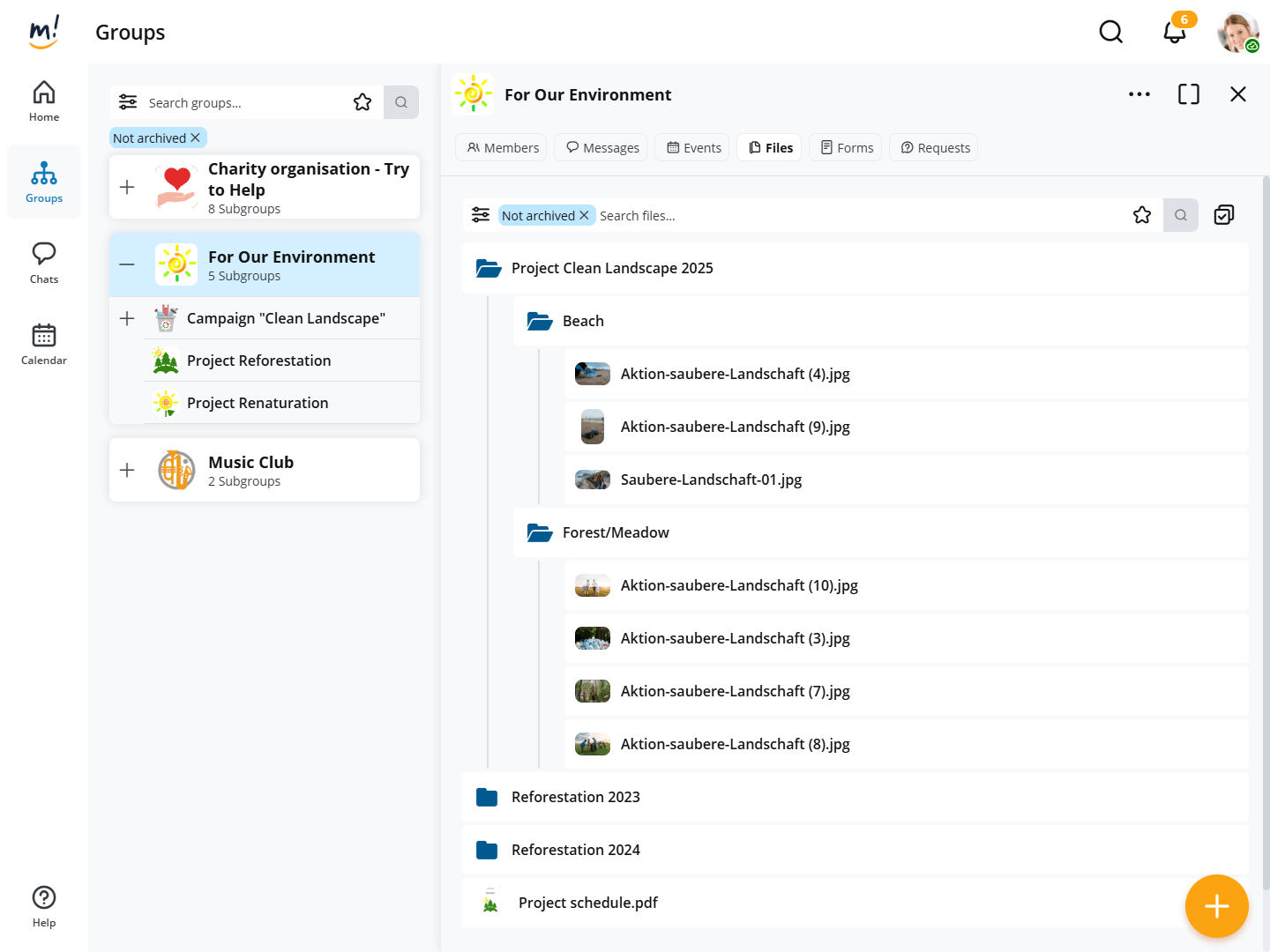Viewport: 1270px width, 952px height.
Task: Toggle favorites star in group search
Action: (362, 102)
